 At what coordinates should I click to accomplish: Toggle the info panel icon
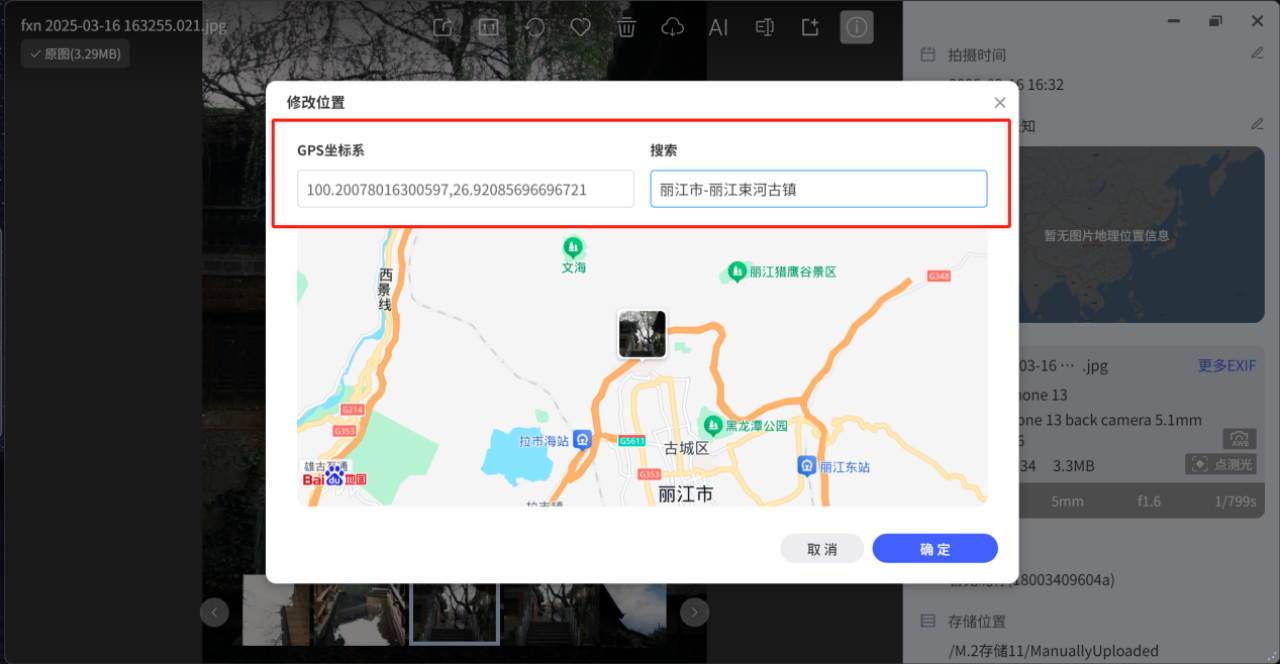click(857, 27)
